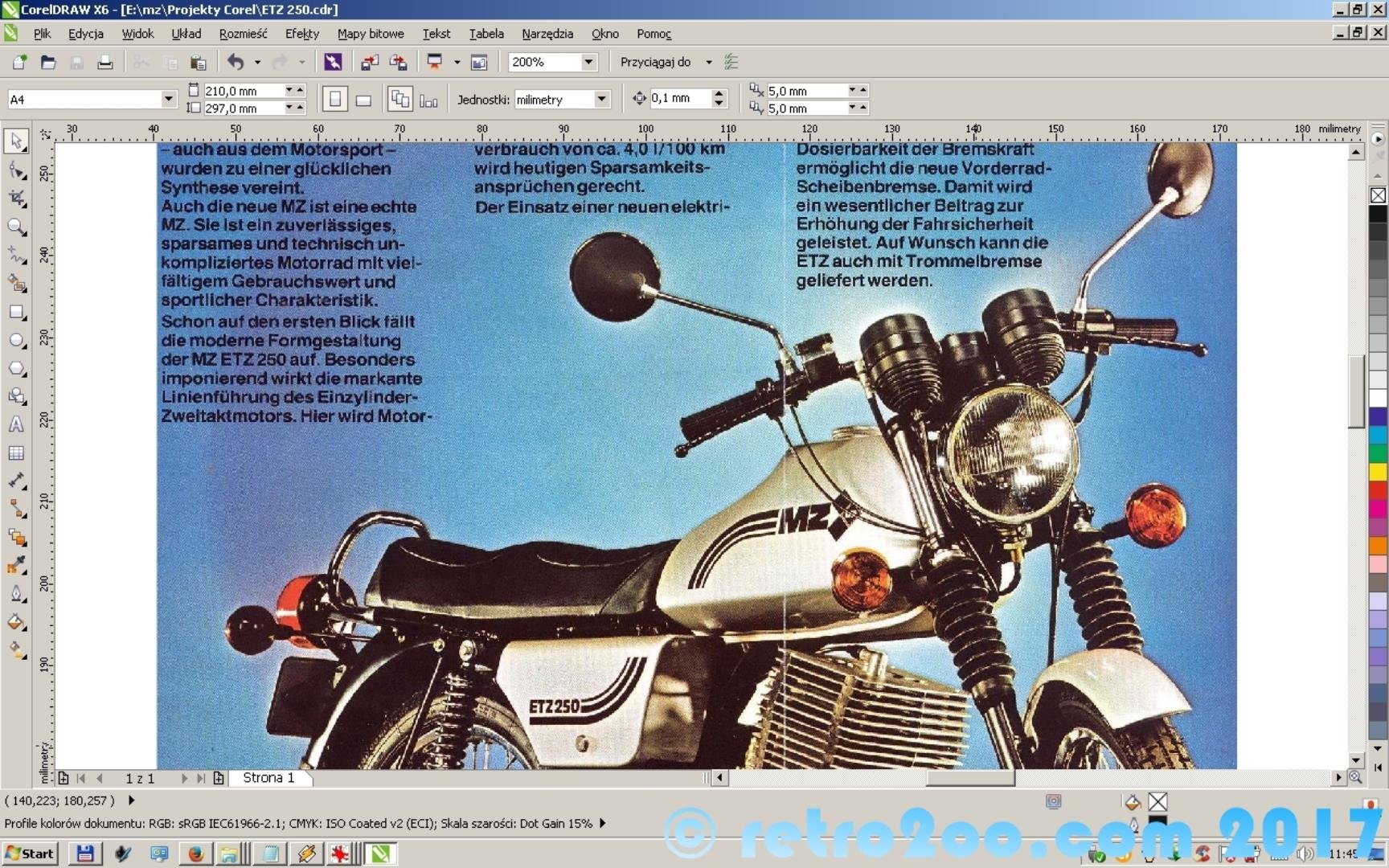Pick the Ellipse tool

click(x=16, y=340)
